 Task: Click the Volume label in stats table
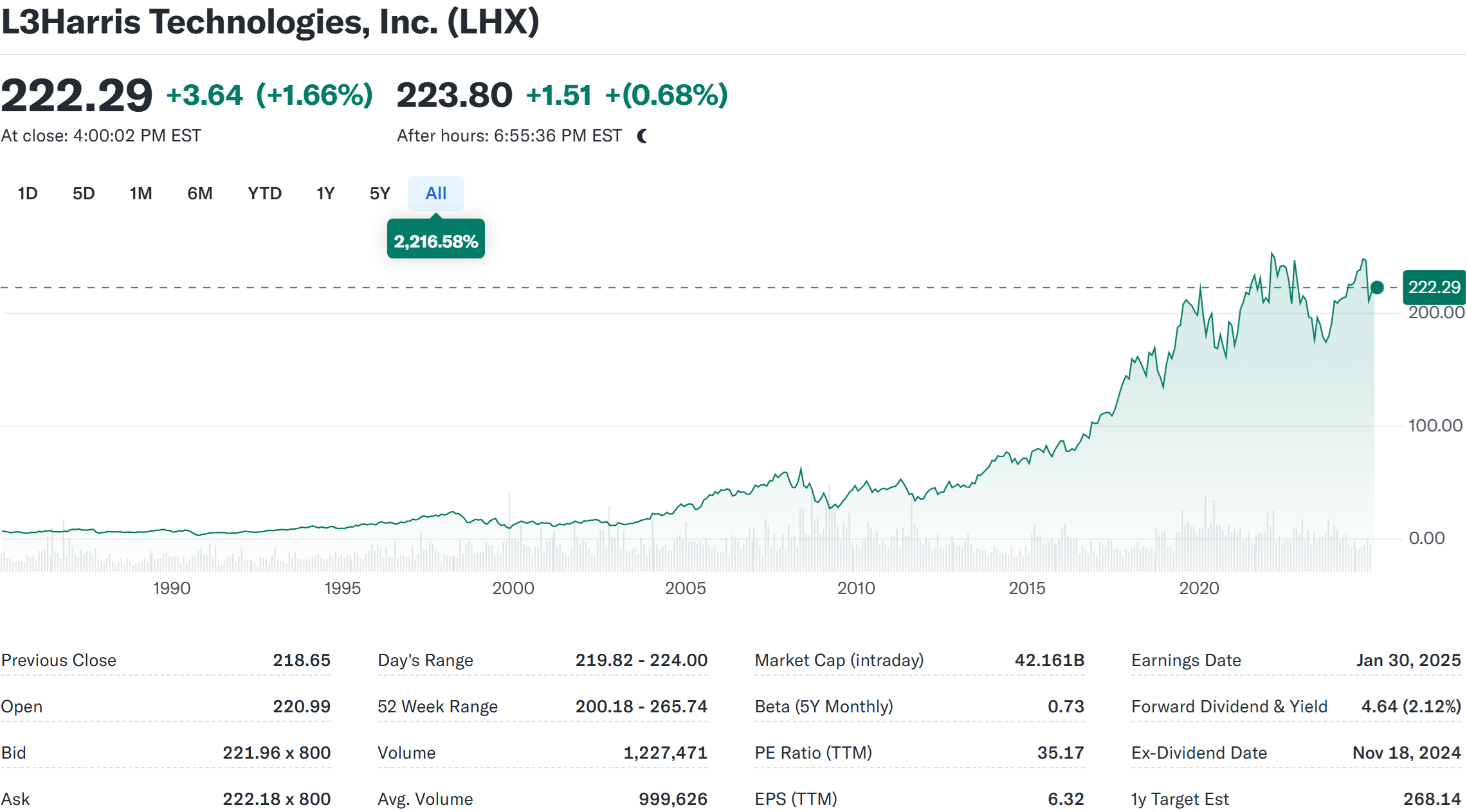click(406, 753)
